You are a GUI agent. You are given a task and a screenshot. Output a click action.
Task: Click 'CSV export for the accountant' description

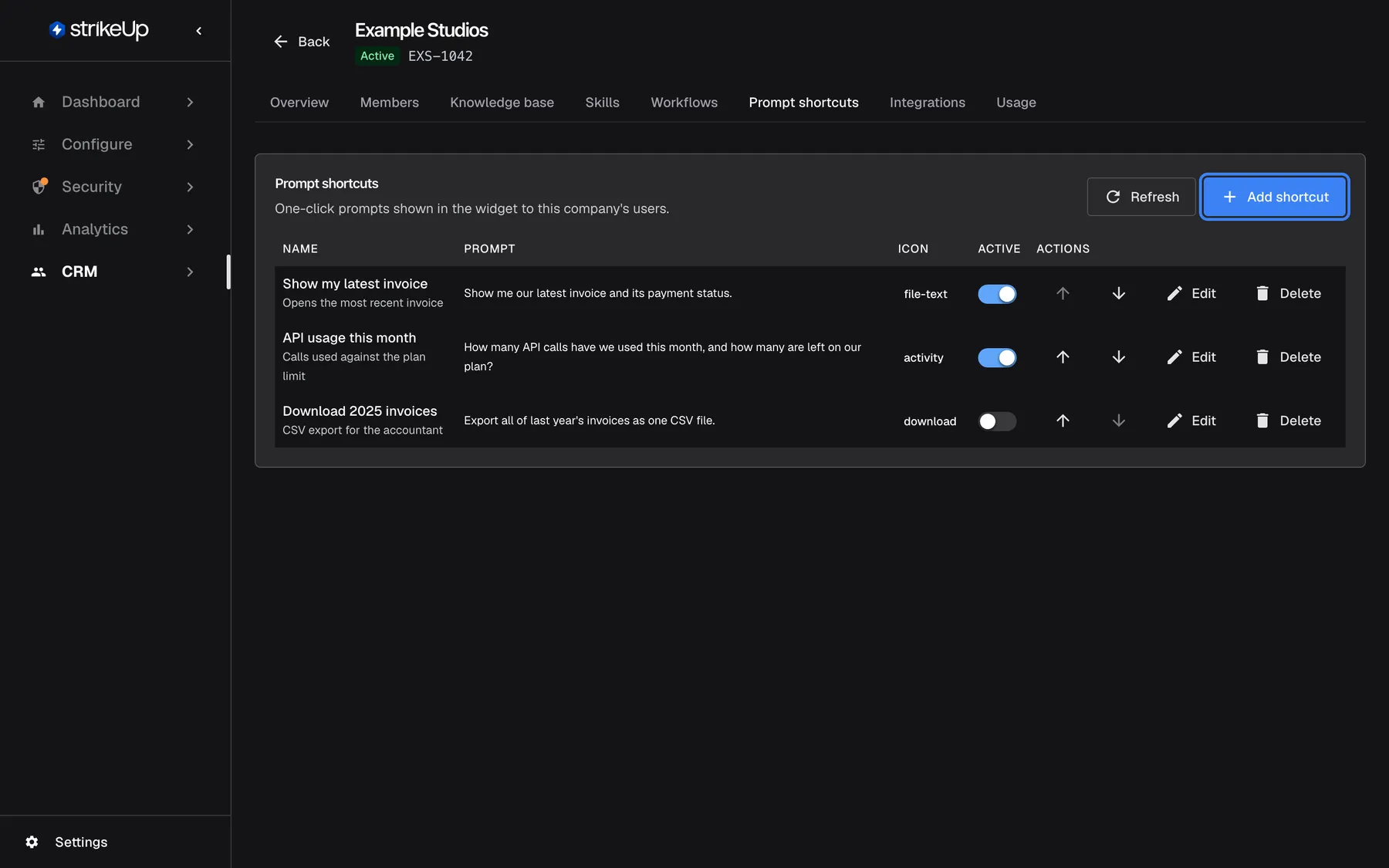pyautogui.click(x=363, y=431)
